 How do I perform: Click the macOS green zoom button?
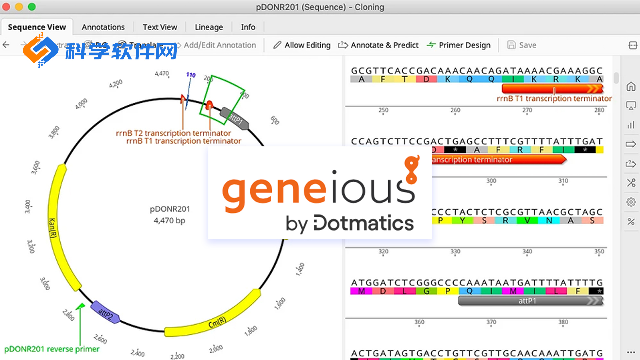(x=32, y=7)
